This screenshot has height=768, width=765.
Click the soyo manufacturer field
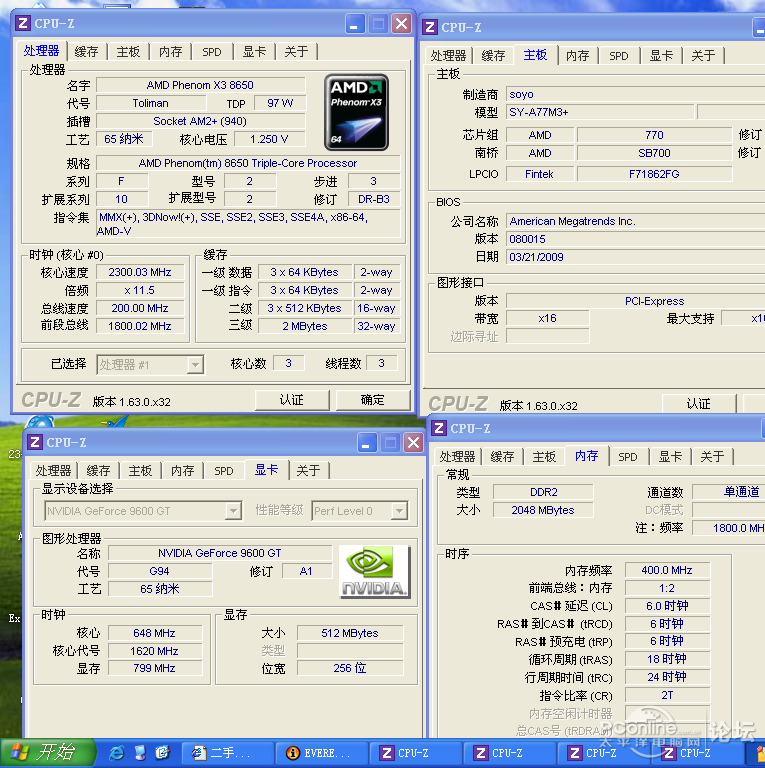[637, 94]
